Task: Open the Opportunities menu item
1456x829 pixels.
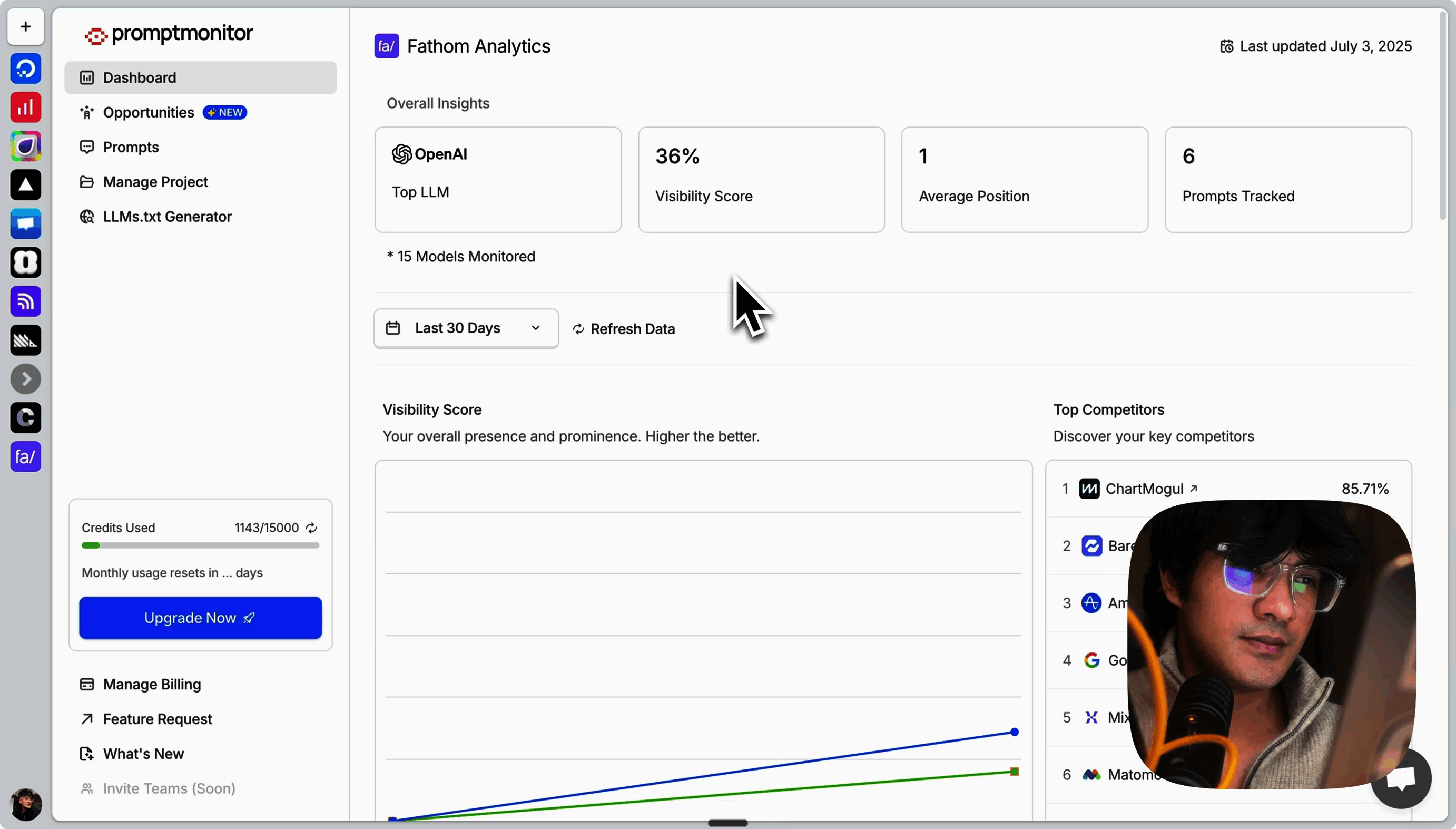Action: click(149, 112)
